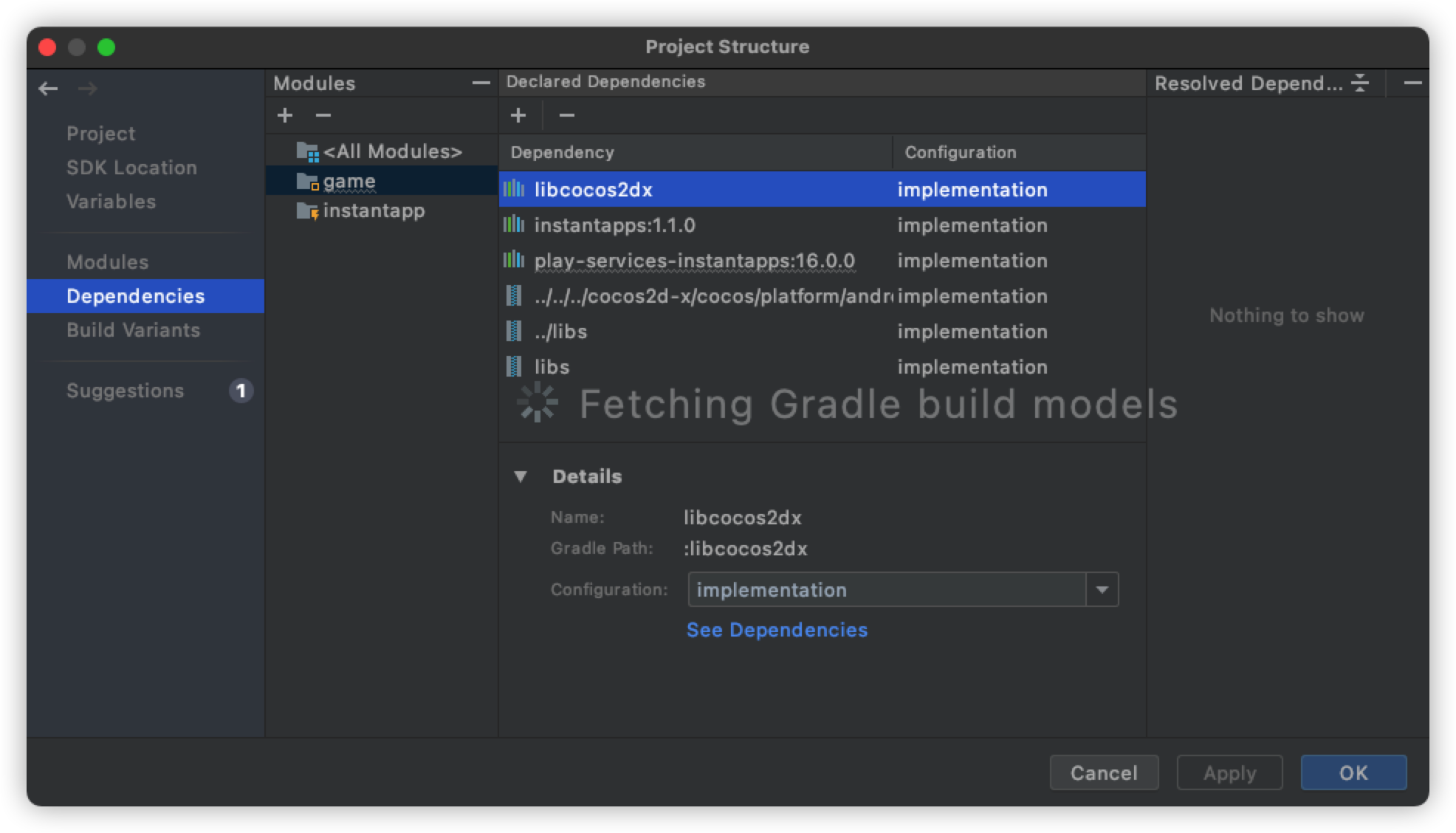
Task: Go to SDK Location settings
Action: tap(131, 168)
